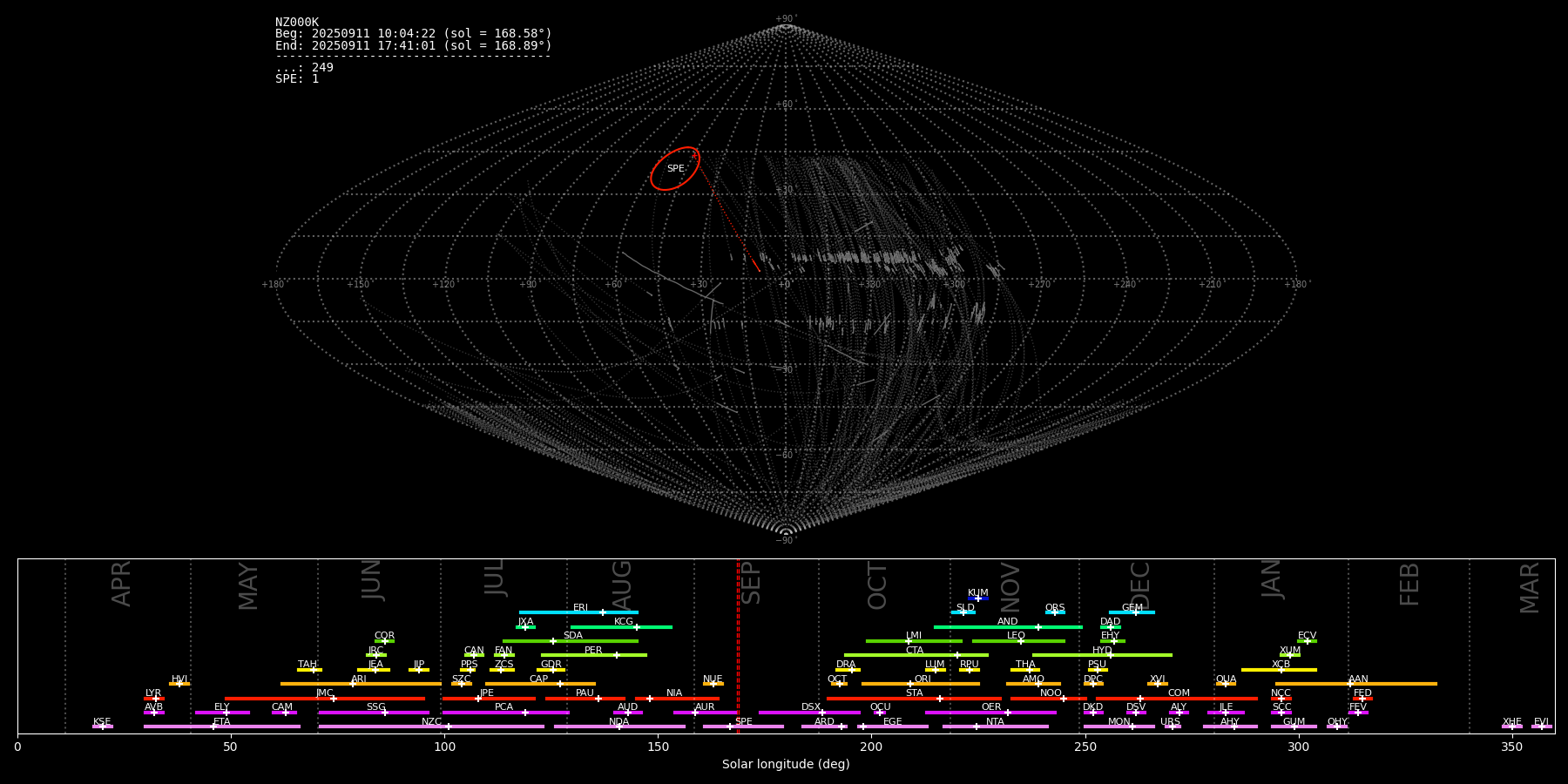Select the XHE shower label
1568x784 pixels.
coord(1512,721)
